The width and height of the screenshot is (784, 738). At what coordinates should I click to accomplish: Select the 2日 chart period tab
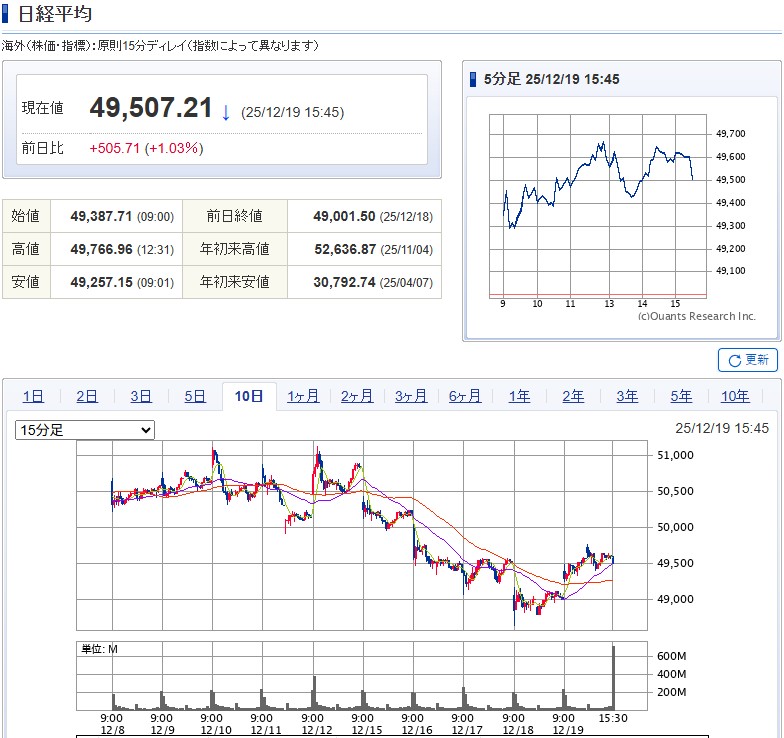coord(87,397)
